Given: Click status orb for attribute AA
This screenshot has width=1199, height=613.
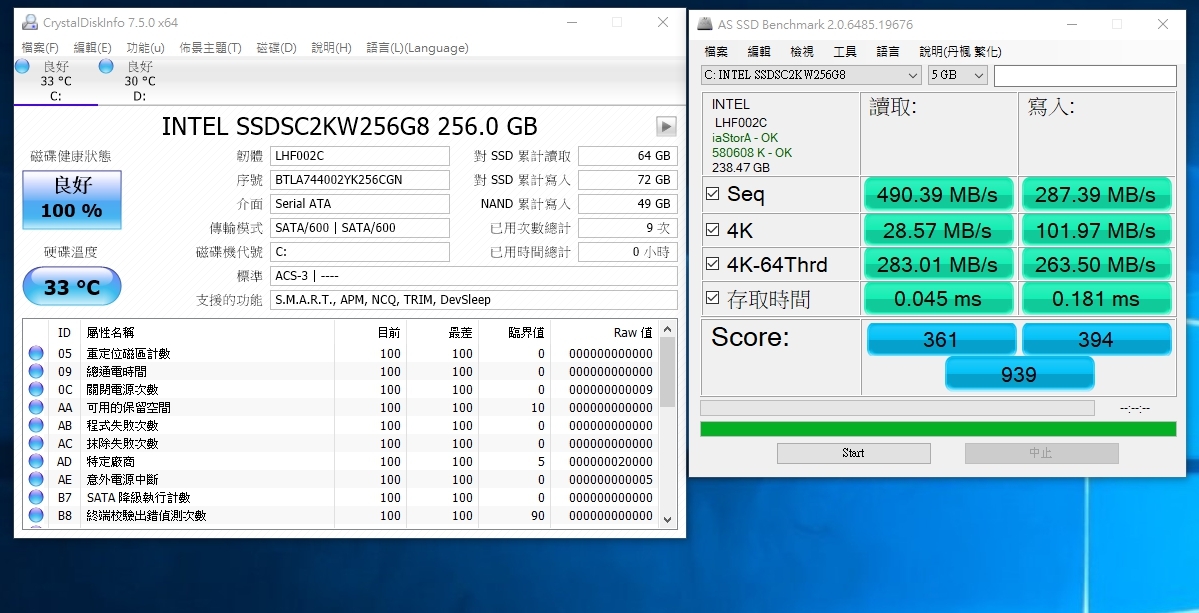Looking at the screenshot, I should pos(36,407).
